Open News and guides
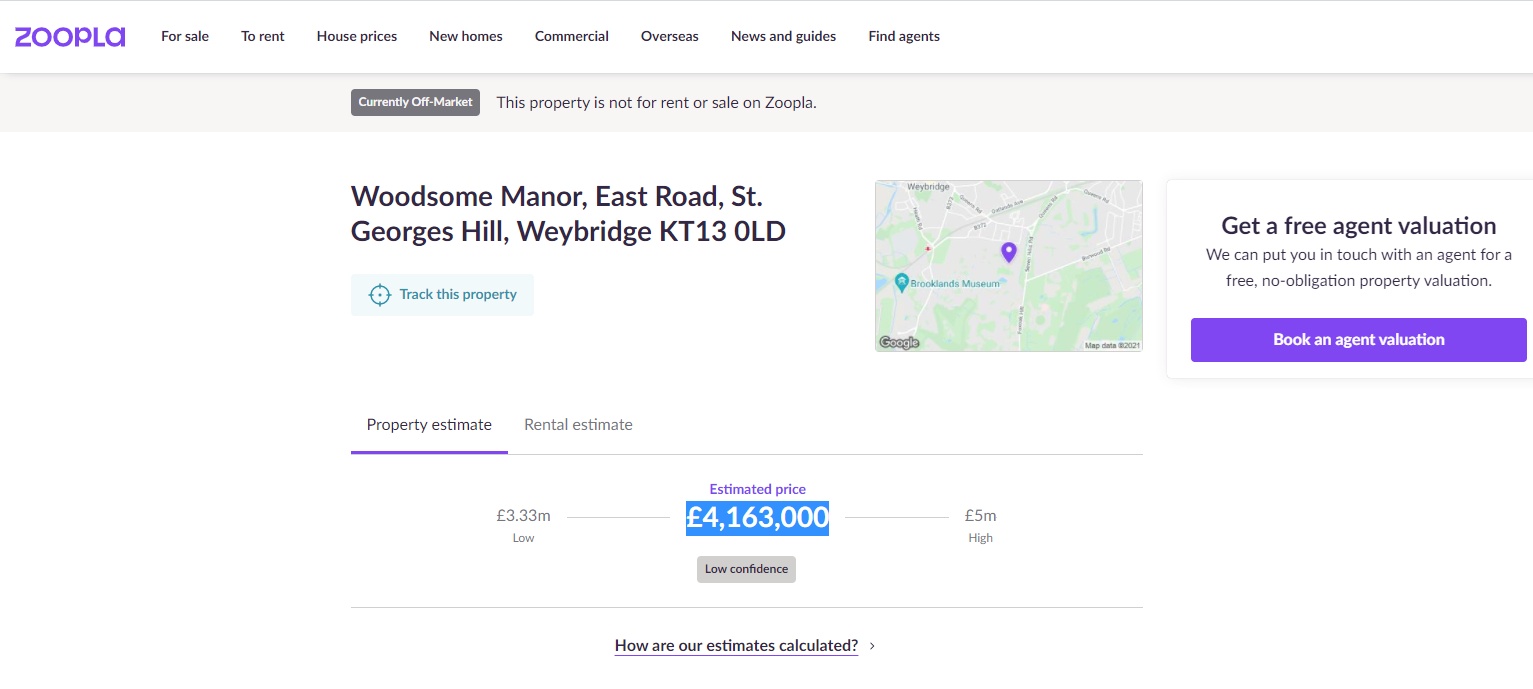The image size is (1533, 689). [783, 36]
